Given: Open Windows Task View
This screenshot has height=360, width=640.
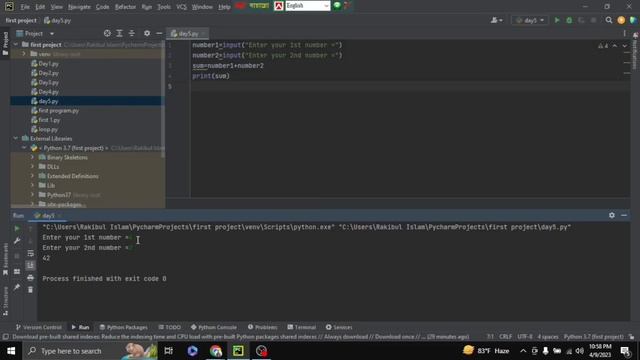Looking at the screenshot, I should coord(168,351).
